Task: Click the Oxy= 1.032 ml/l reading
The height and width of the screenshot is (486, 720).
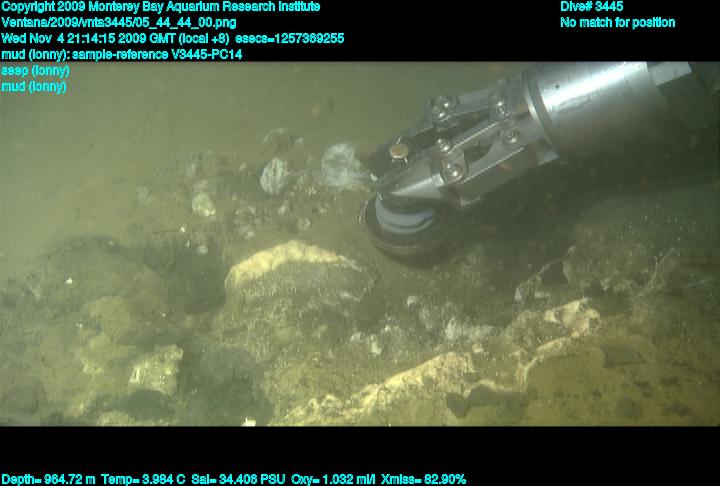Action: [x=333, y=480]
